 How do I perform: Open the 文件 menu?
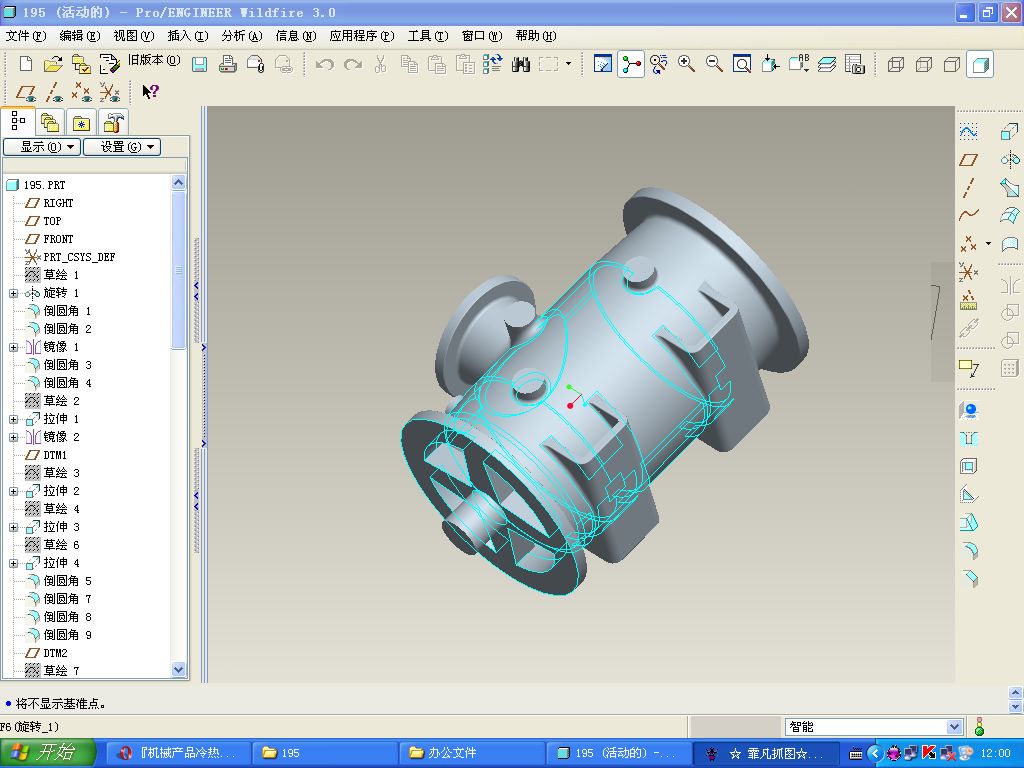[x=26, y=36]
